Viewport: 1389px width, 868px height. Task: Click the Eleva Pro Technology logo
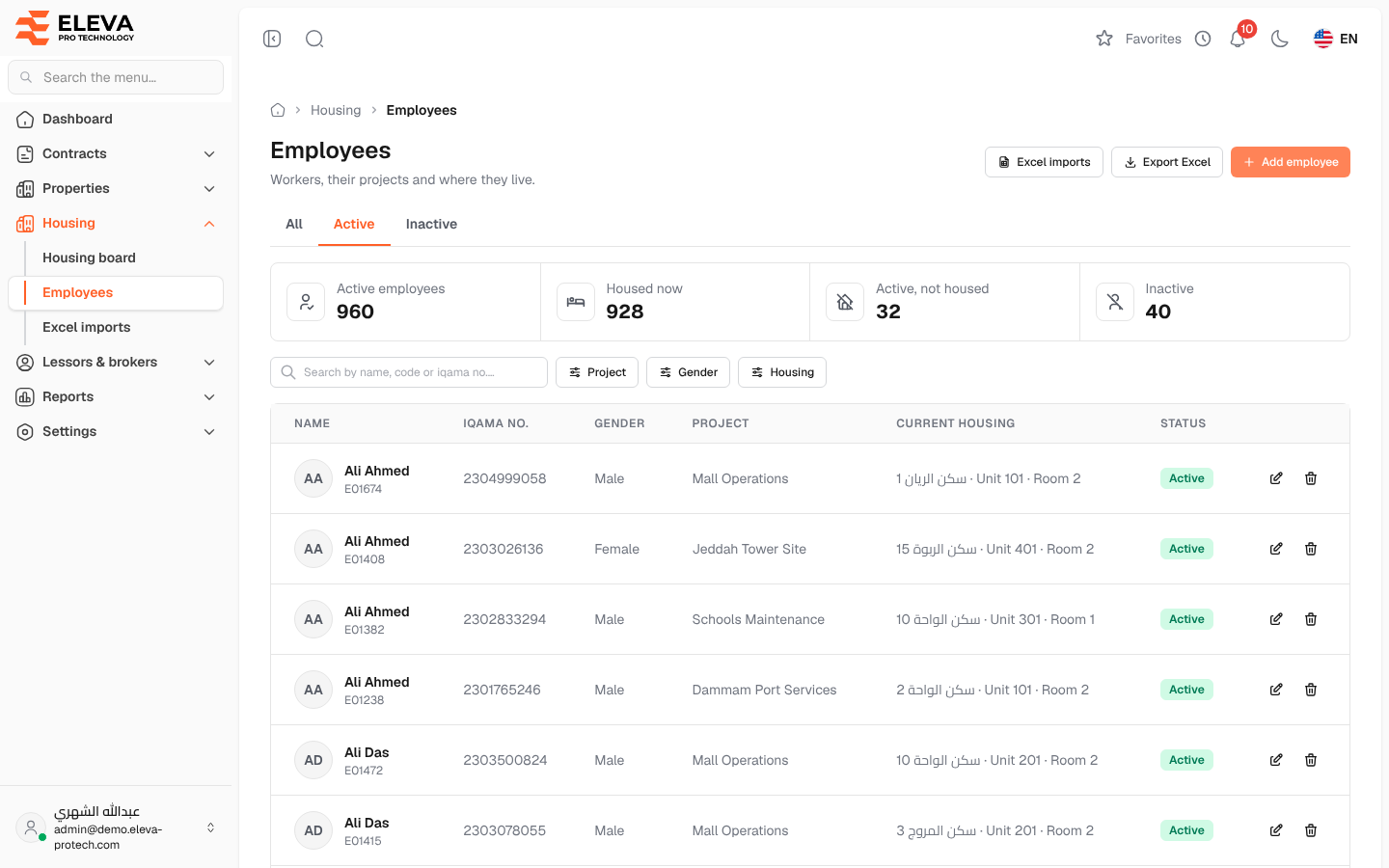pyautogui.click(x=75, y=27)
